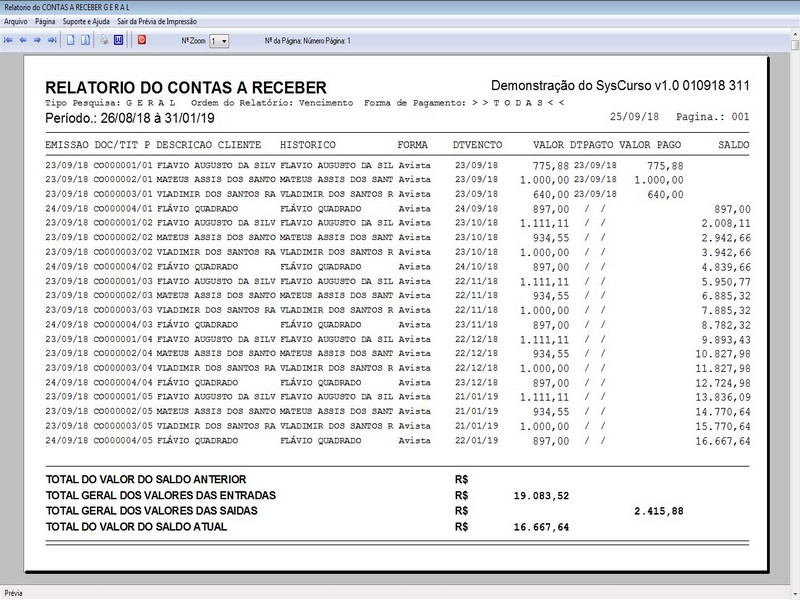Select single page view icon
This screenshot has height=600, width=800.
[x=71, y=40]
